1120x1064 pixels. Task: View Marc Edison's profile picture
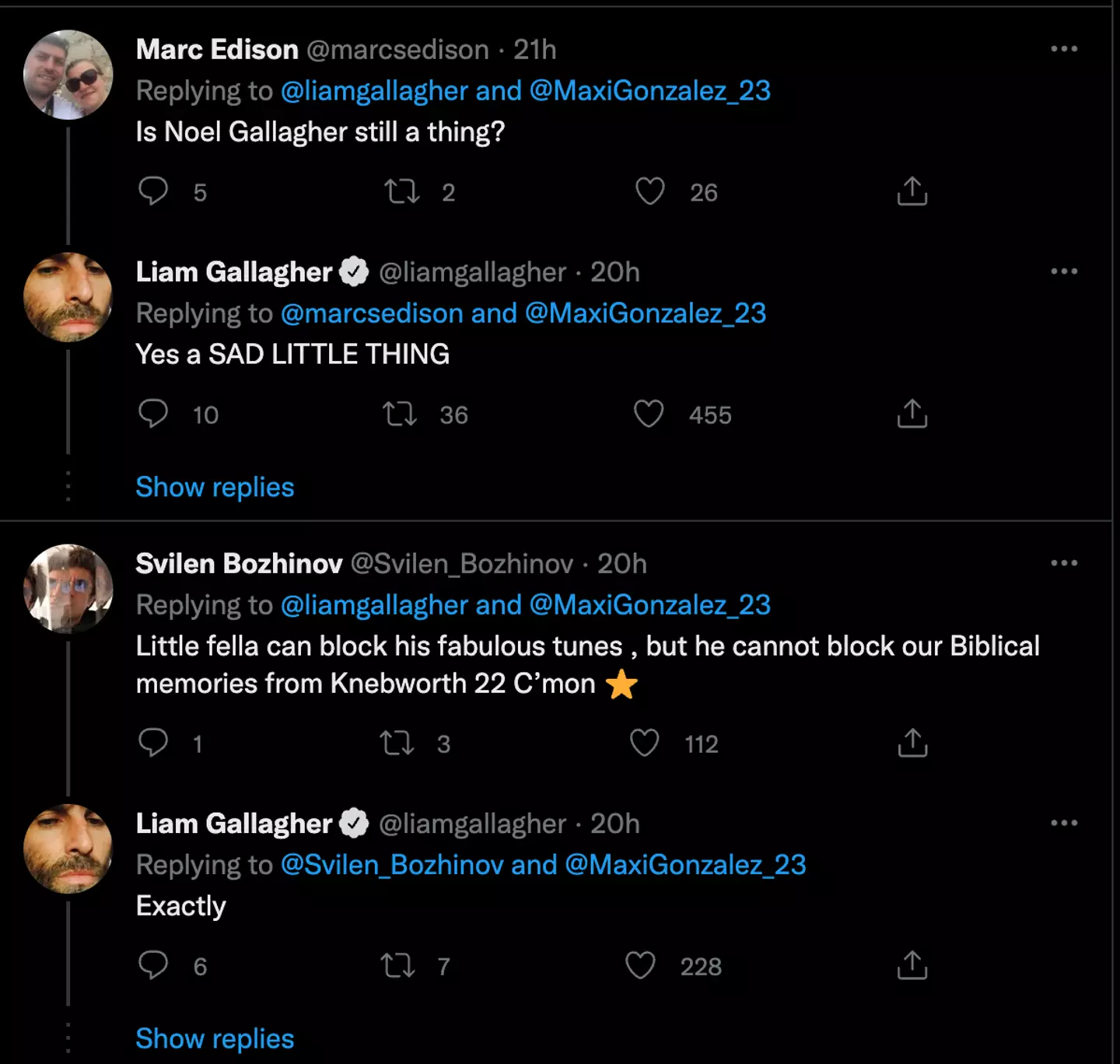(x=68, y=75)
